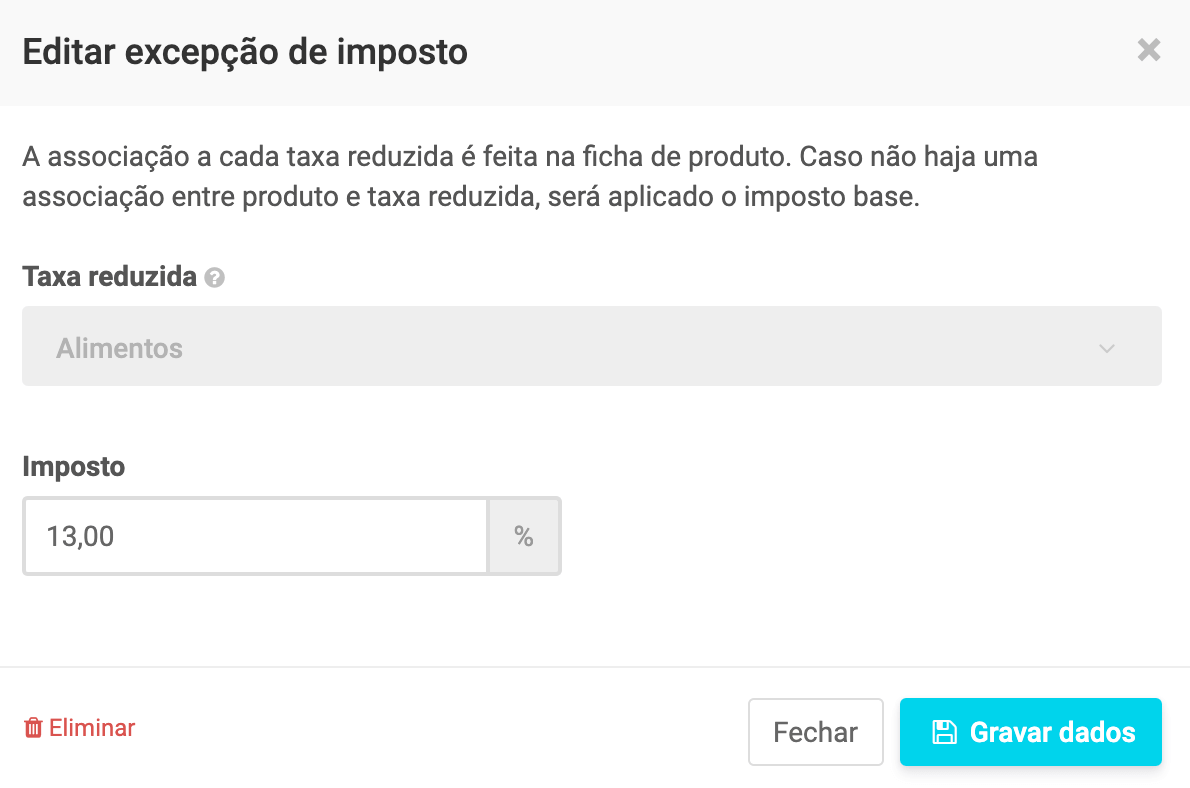Save changes with Gravar dados button
Image resolution: width=1190 pixels, height=788 pixels.
(x=1031, y=732)
